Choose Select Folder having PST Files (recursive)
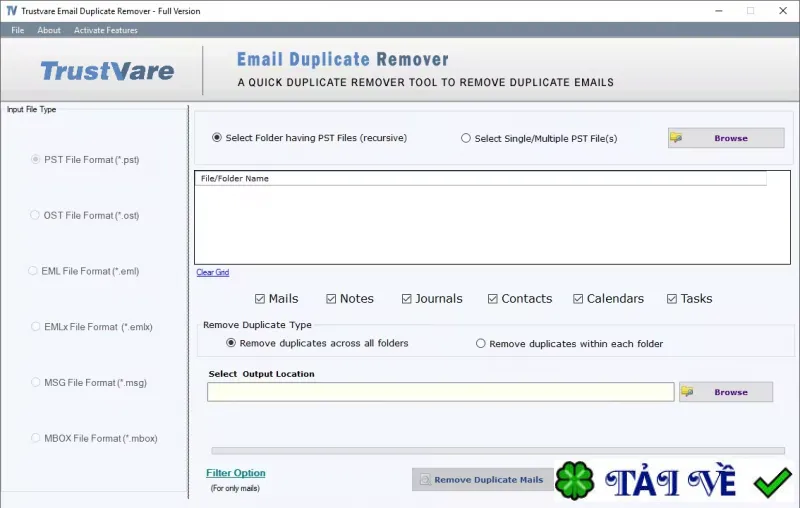 [x=310, y=138]
